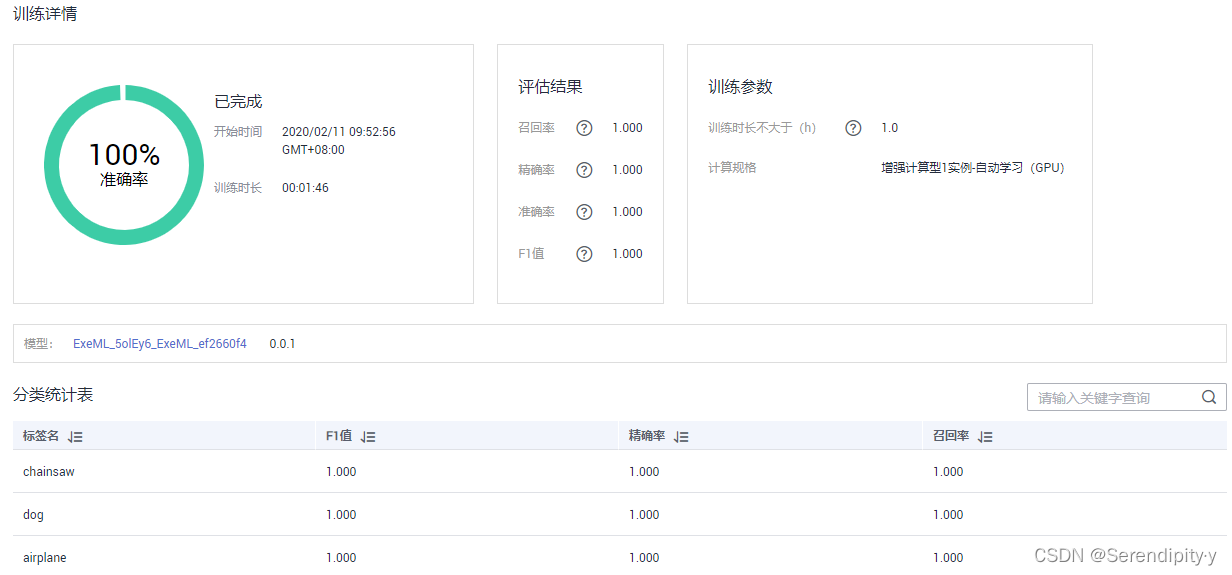Select the airplane label cell
Image resolution: width=1232 pixels, height=575 pixels.
tap(45, 558)
